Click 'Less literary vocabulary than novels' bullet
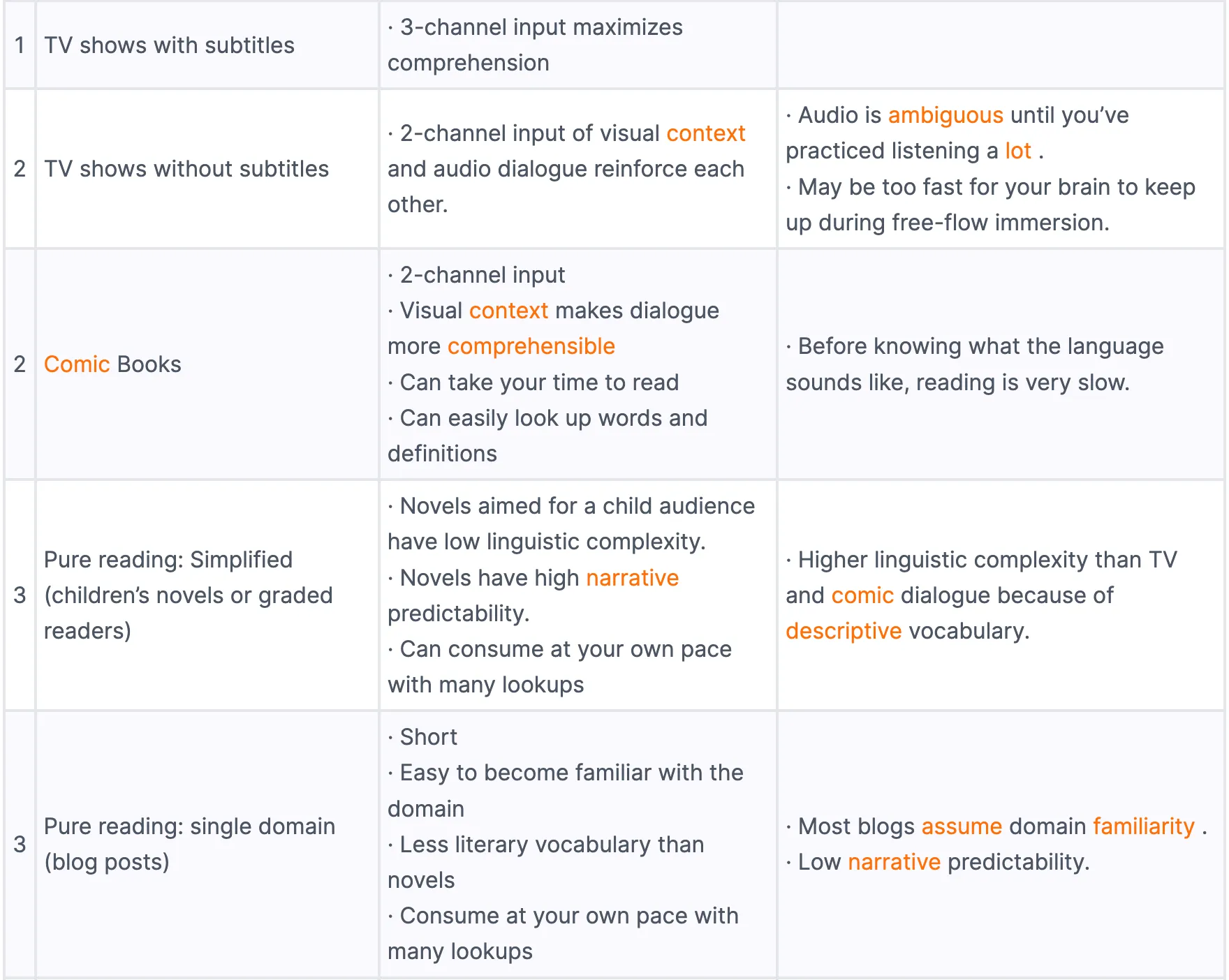The image size is (1229, 980). point(546,862)
